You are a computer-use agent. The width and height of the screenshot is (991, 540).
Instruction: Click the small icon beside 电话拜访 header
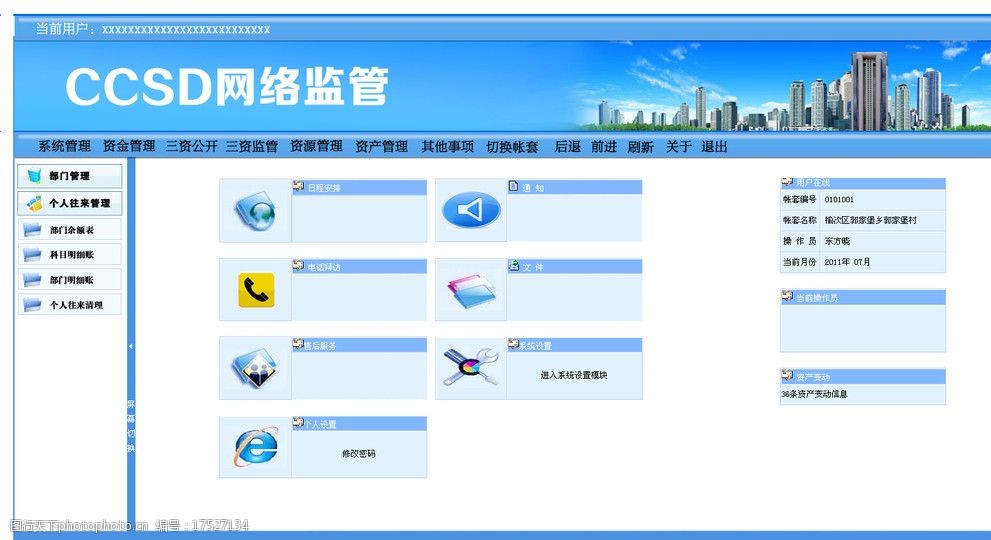(x=298, y=266)
